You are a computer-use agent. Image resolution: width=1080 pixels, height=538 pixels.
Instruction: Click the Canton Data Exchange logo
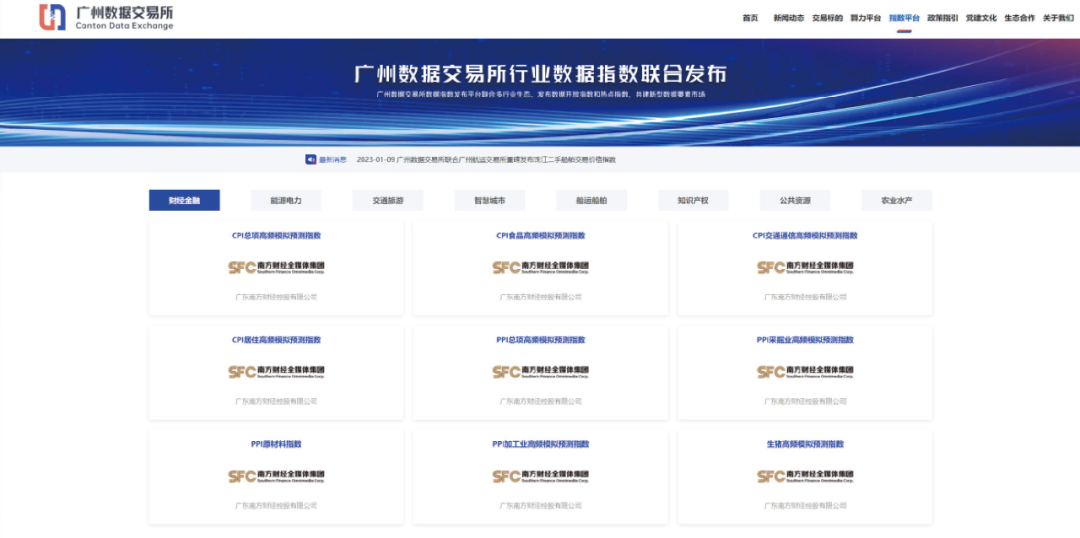[x=106, y=17]
